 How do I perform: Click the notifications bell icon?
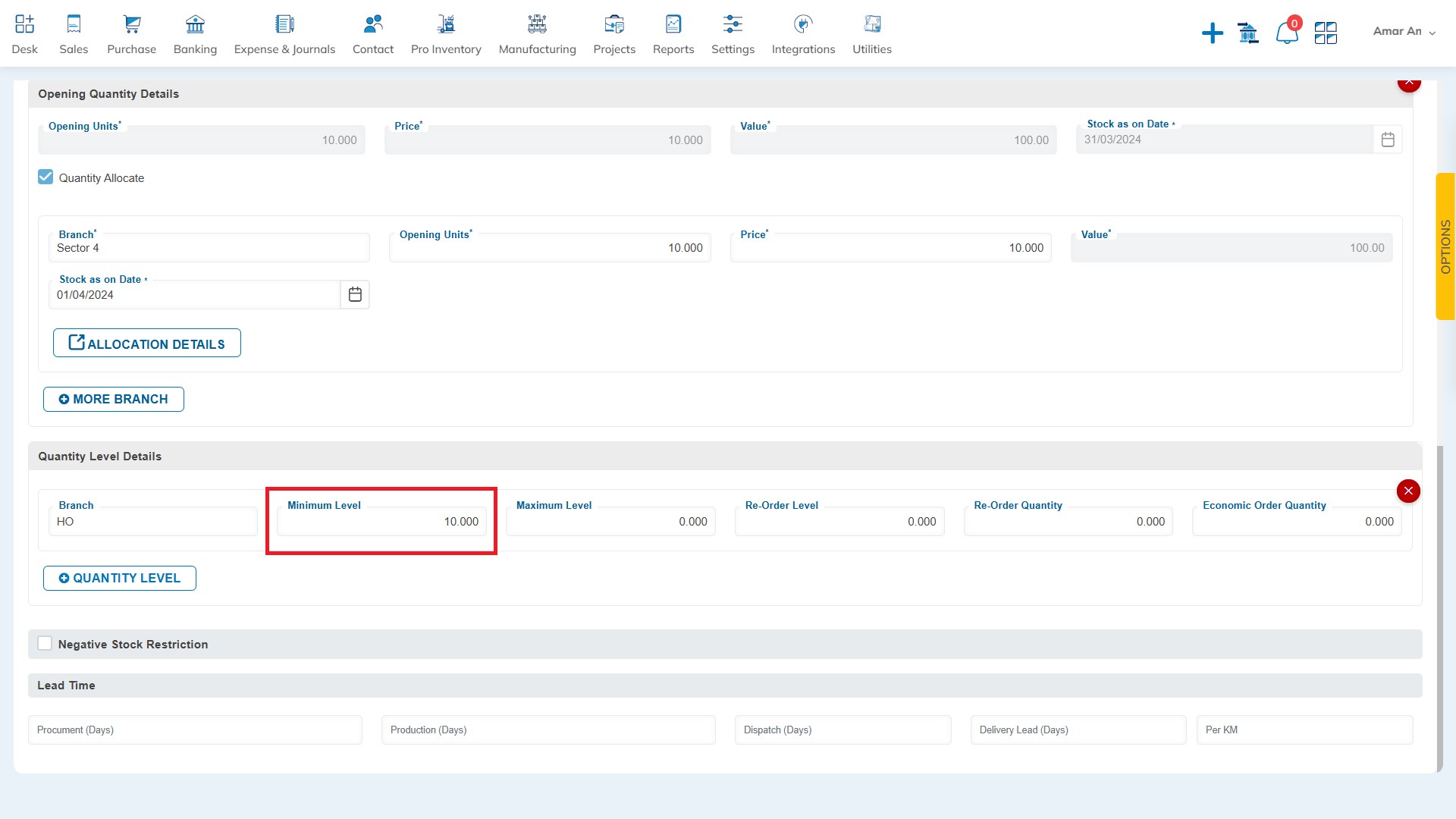(1285, 32)
